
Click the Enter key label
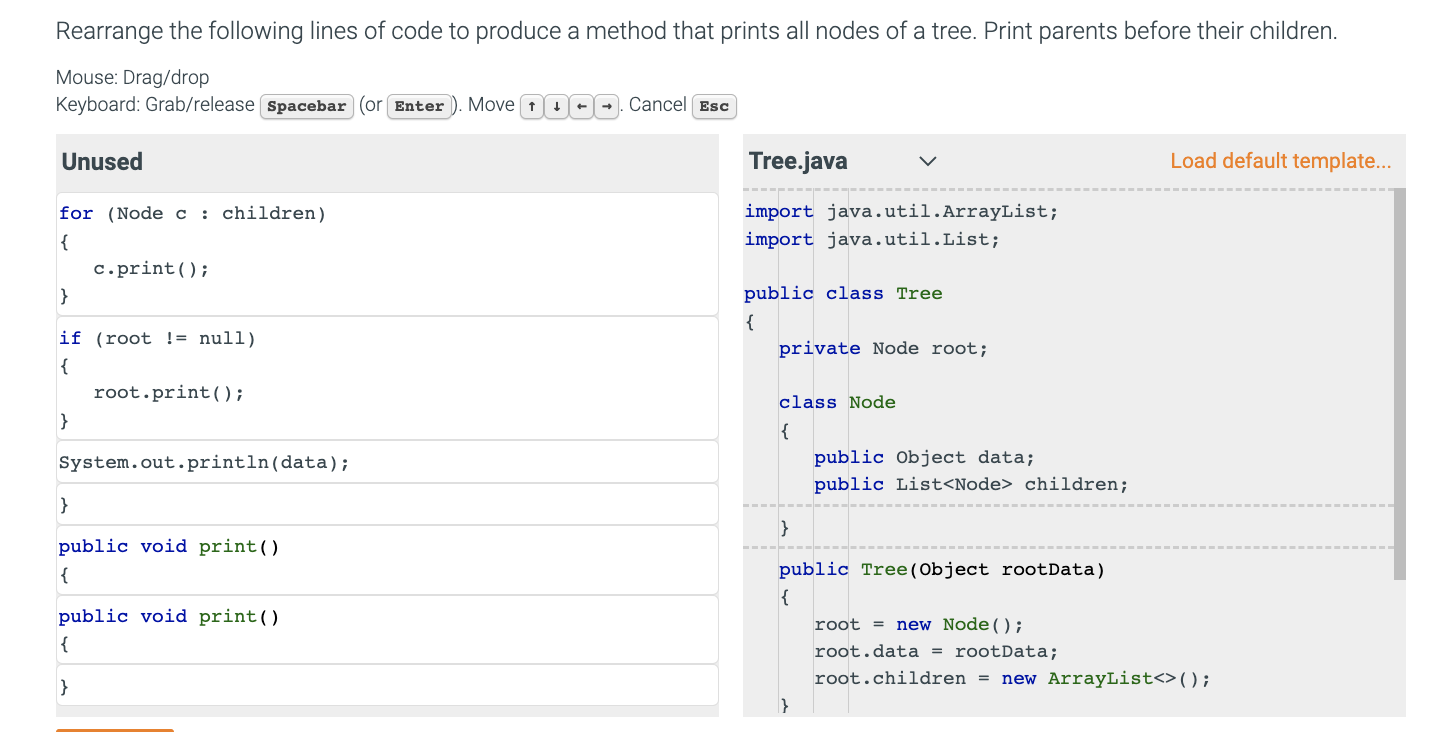click(x=420, y=106)
